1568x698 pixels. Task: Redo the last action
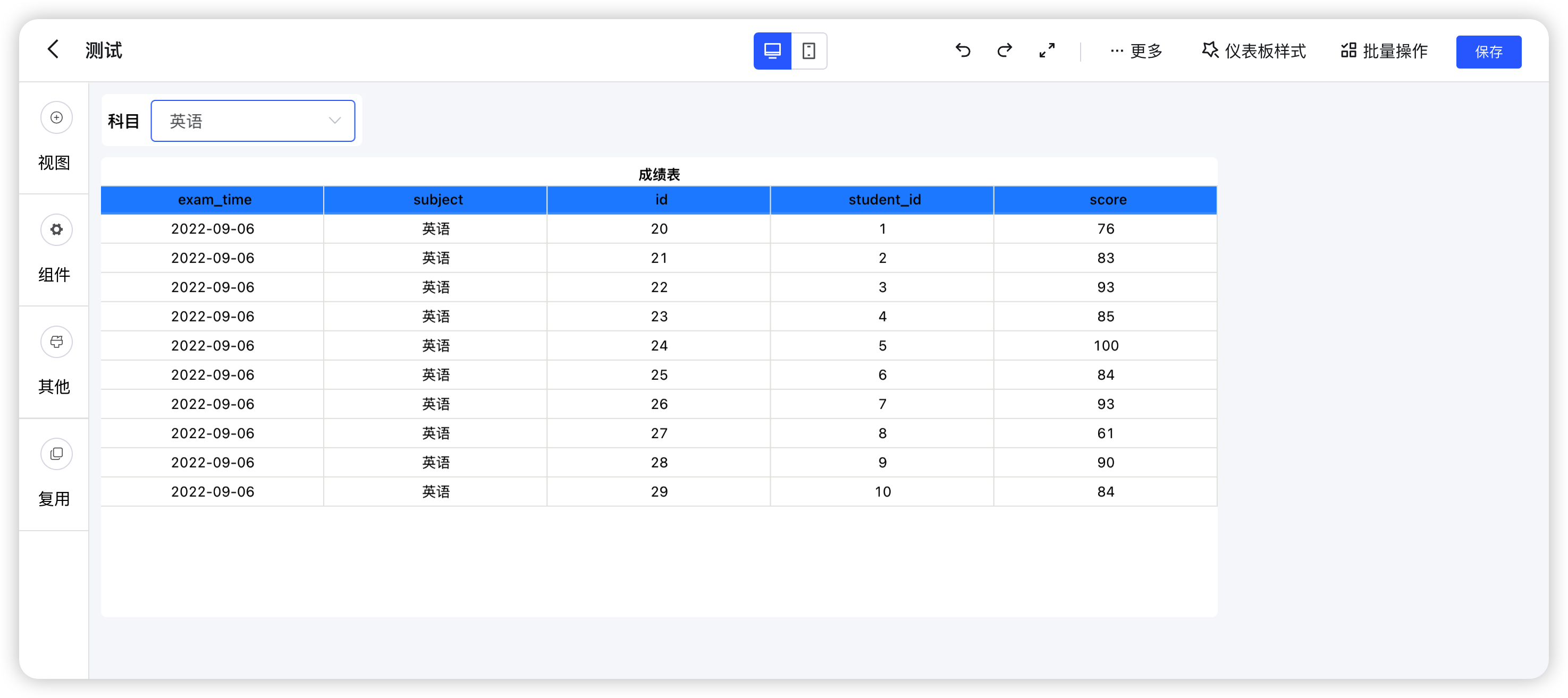pos(1005,51)
